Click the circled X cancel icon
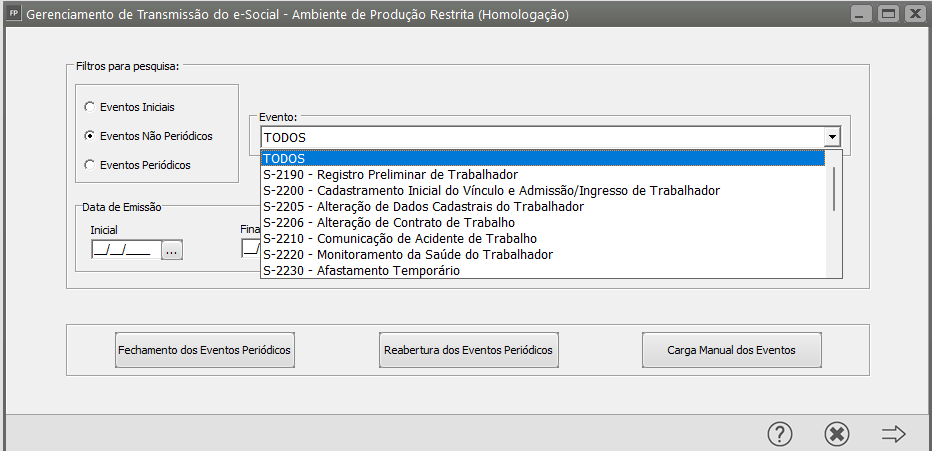Viewport: 932px width, 451px height. pos(837,433)
